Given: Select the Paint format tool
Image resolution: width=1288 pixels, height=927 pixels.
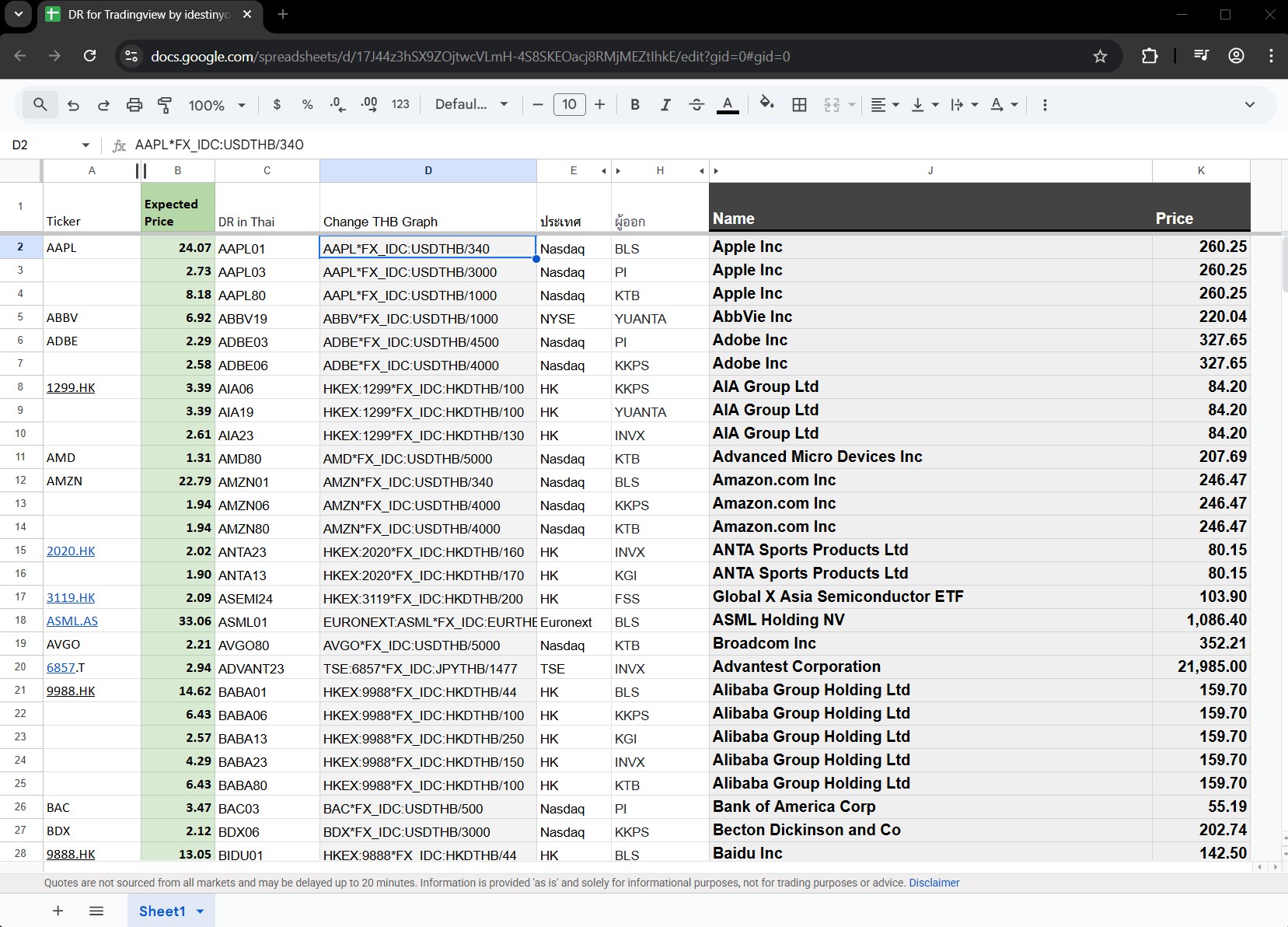Looking at the screenshot, I should pyautogui.click(x=165, y=105).
